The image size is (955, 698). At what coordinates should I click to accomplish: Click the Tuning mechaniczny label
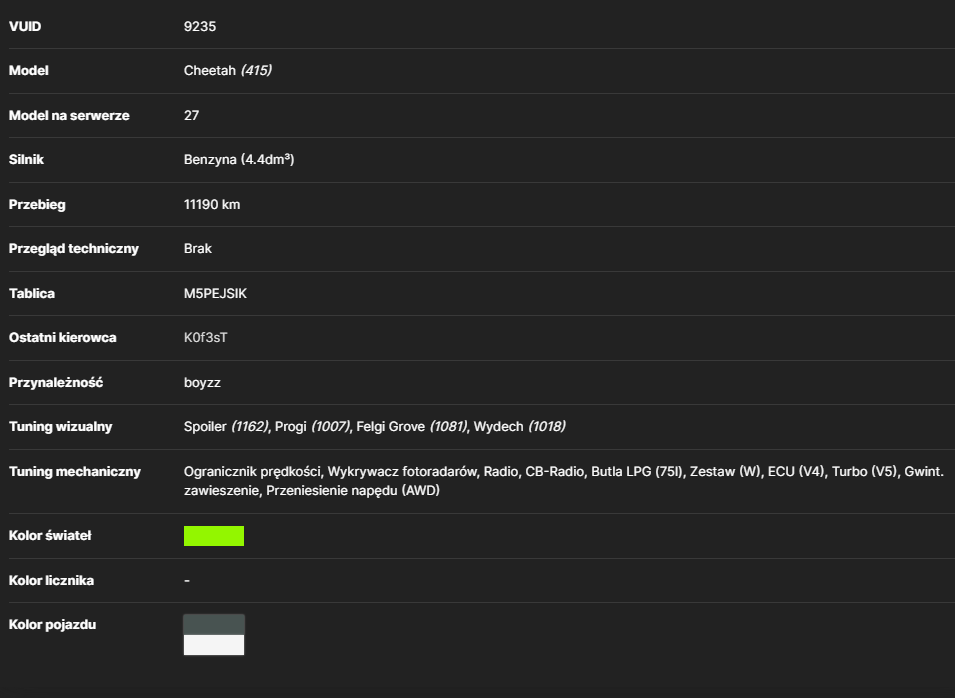(74, 471)
